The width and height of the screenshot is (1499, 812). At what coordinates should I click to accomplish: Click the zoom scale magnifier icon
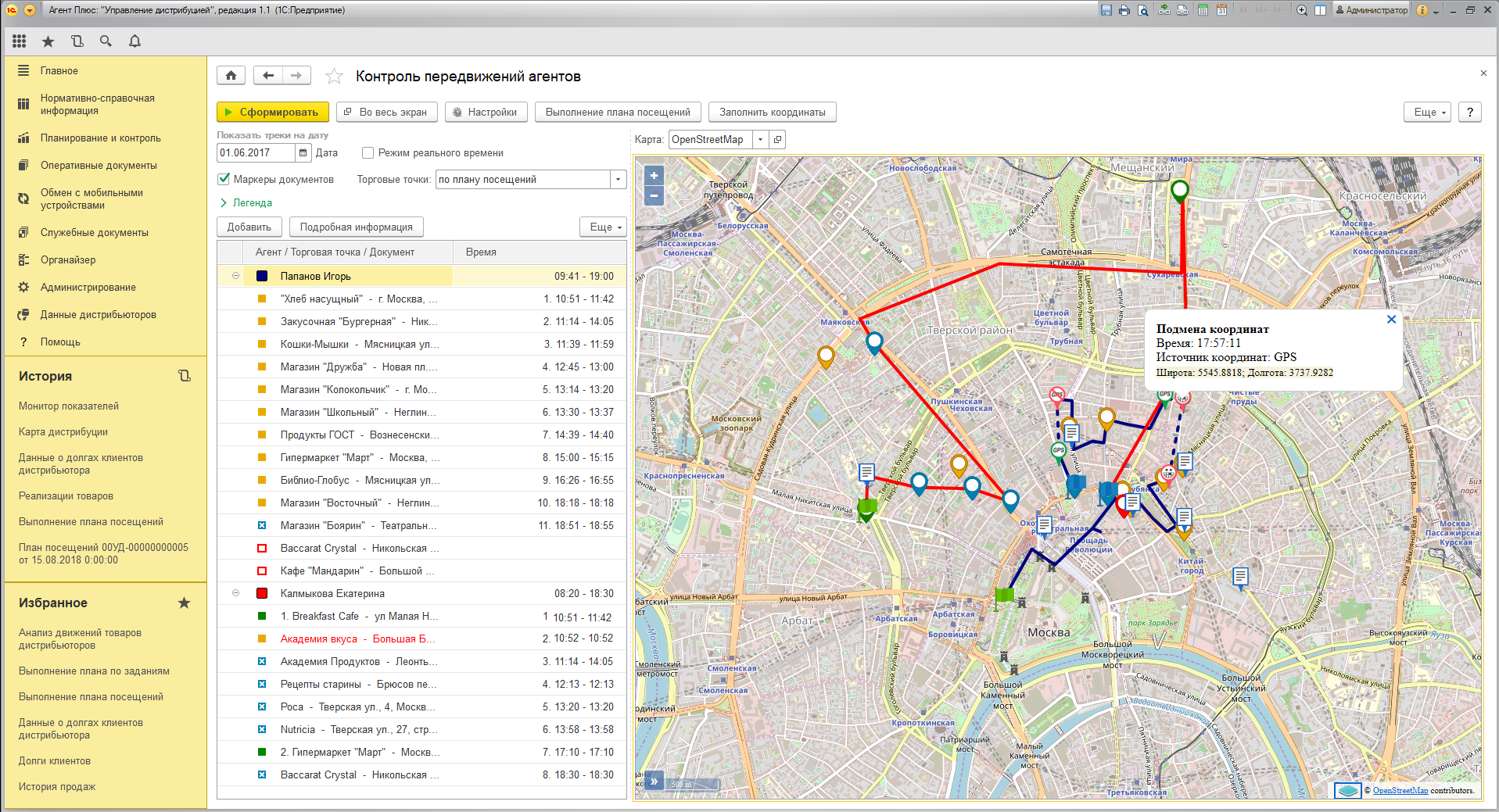pos(1302,10)
